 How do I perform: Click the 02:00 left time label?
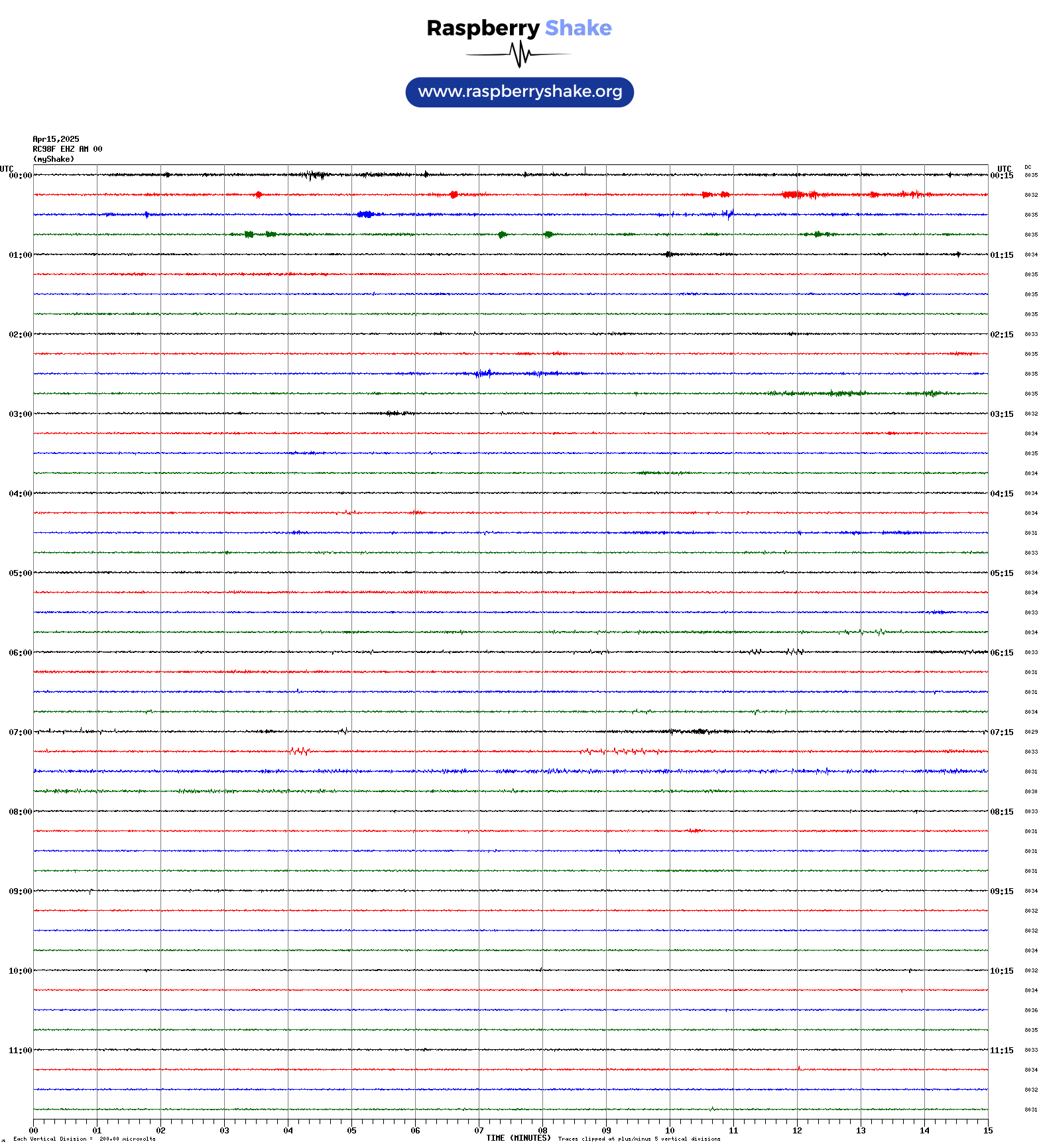point(20,335)
